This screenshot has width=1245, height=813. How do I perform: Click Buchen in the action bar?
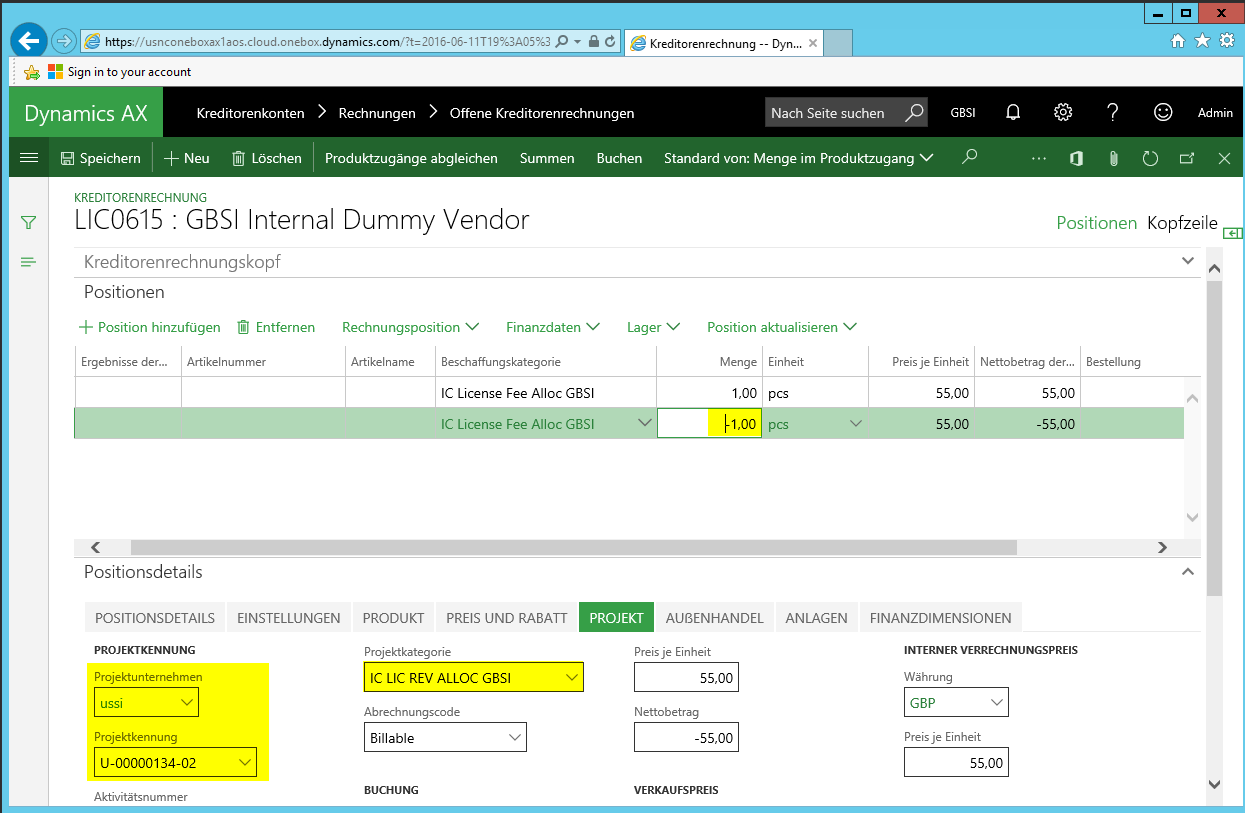point(619,158)
